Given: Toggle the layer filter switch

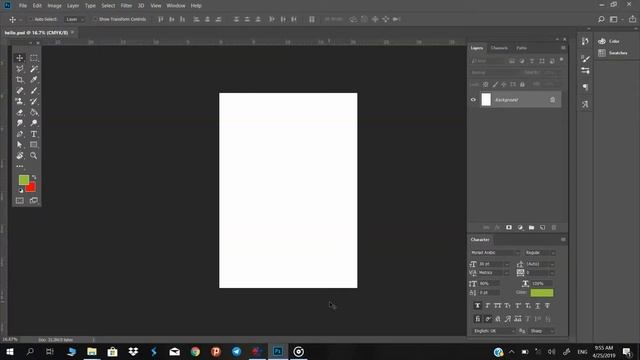Looking at the screenshot, I should pos(562,60).
